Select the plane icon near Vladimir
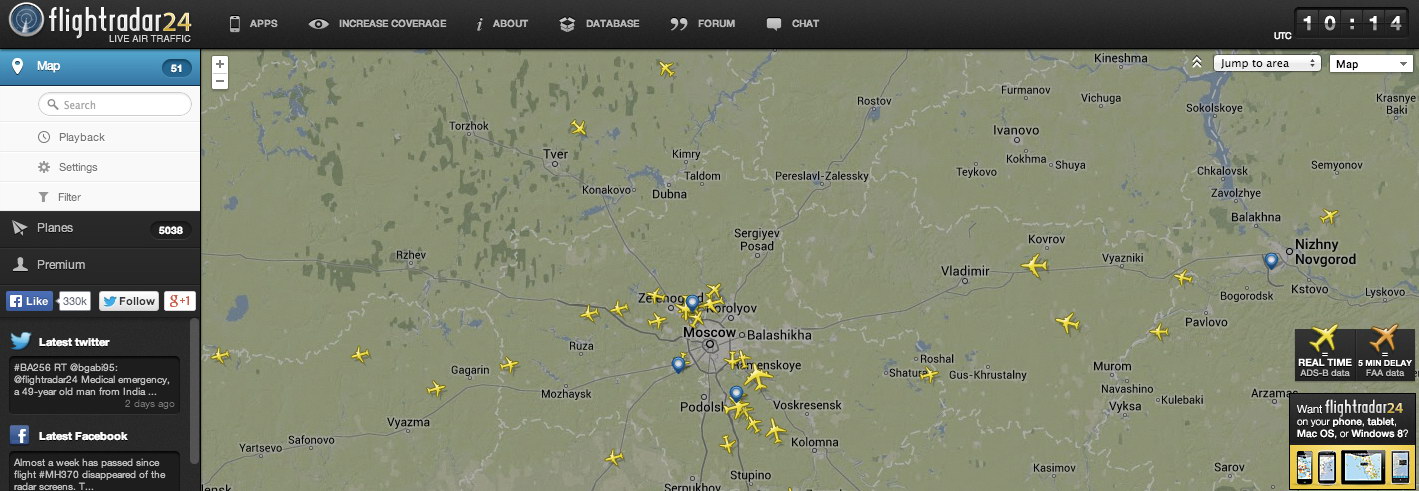The image size is (1419, 491). [x=1034, y=266]
